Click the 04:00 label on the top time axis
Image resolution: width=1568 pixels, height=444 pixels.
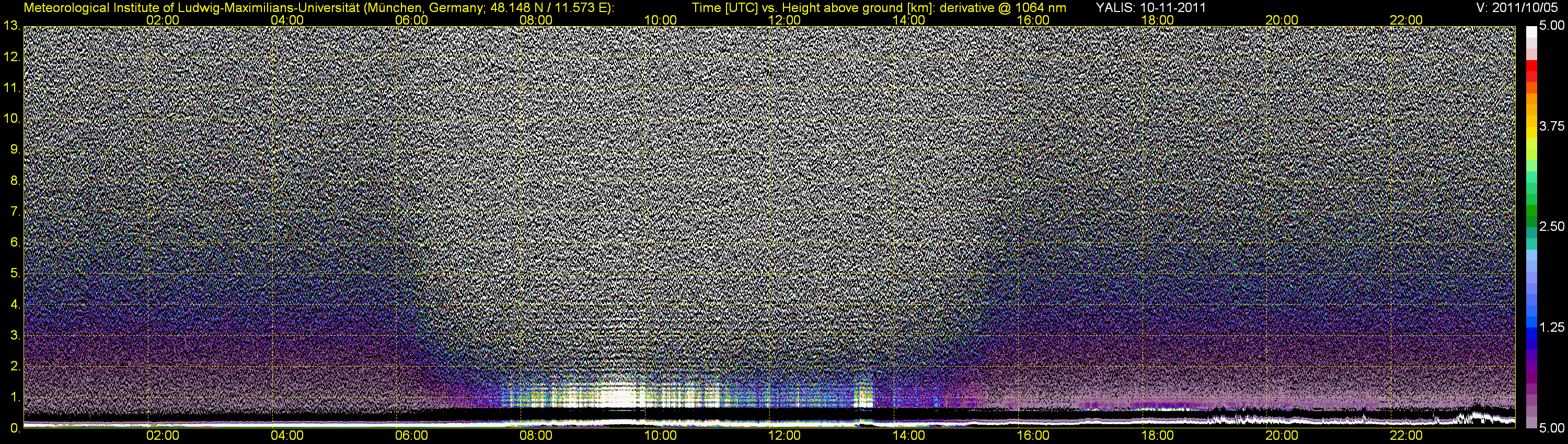287,20
